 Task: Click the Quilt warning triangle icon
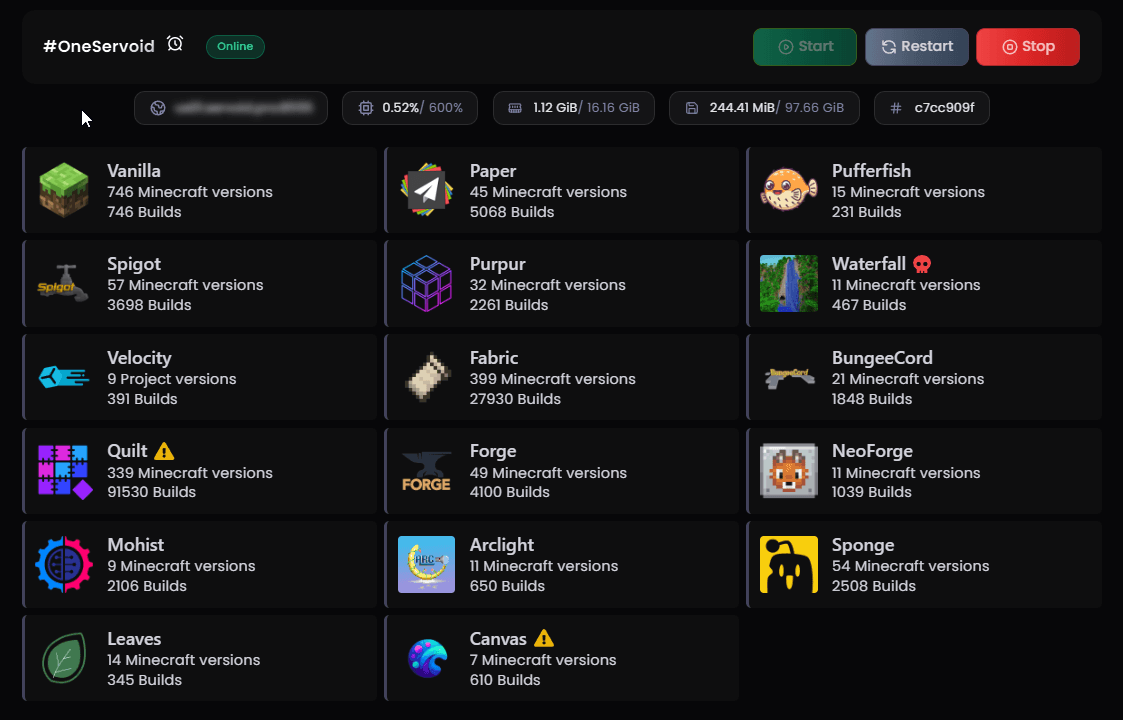[x=164, y=451]
